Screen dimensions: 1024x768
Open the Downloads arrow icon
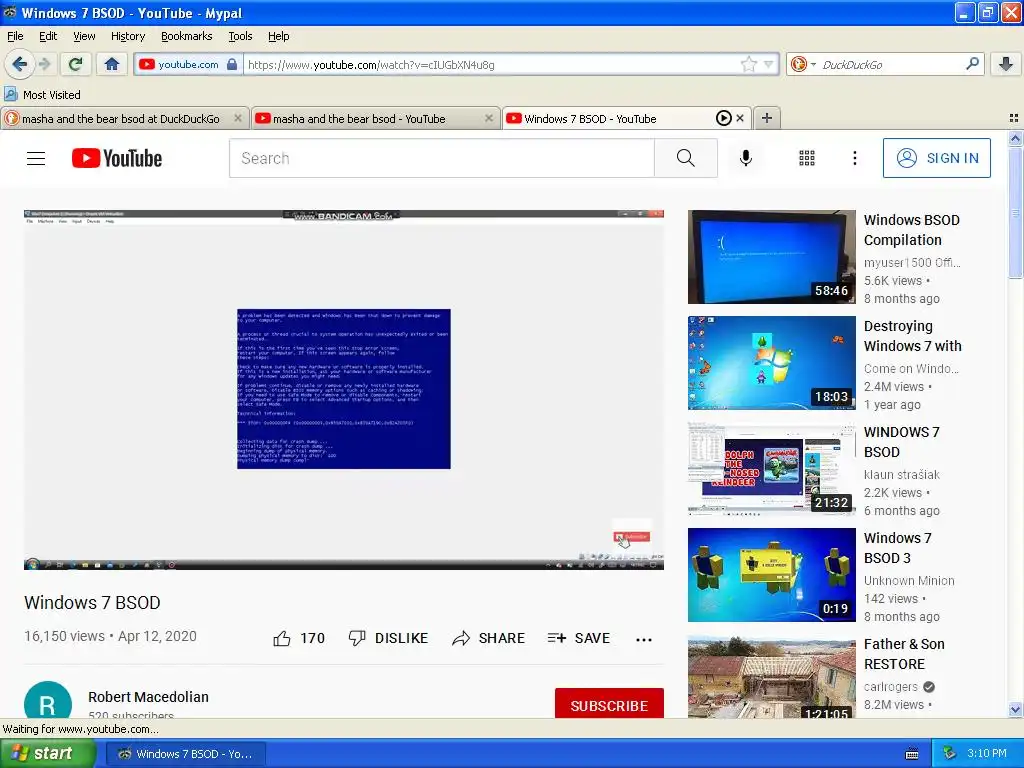[1006, 64]
